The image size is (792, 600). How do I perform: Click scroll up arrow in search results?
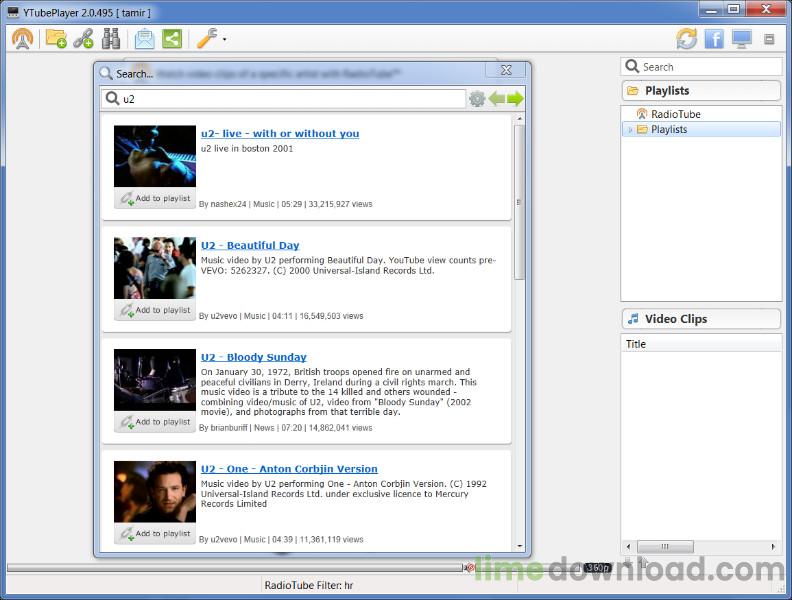(519, 119)
